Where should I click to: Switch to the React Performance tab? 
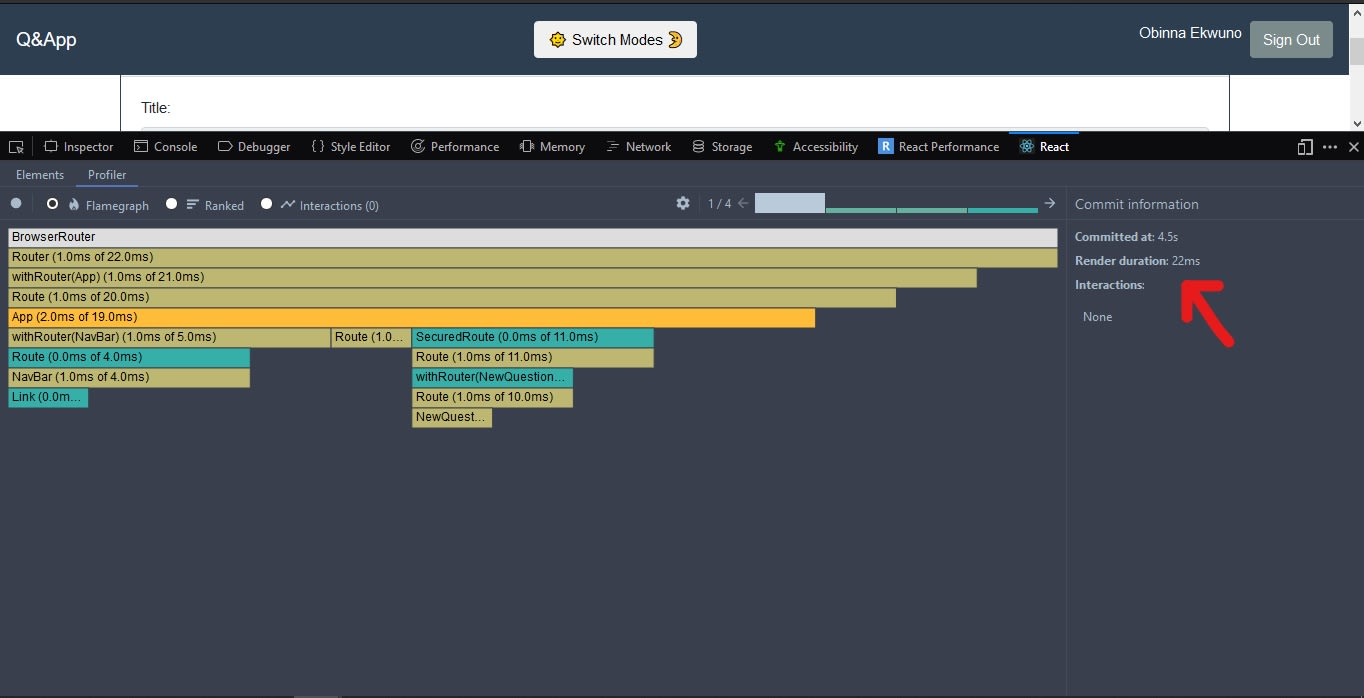(939, 147)
